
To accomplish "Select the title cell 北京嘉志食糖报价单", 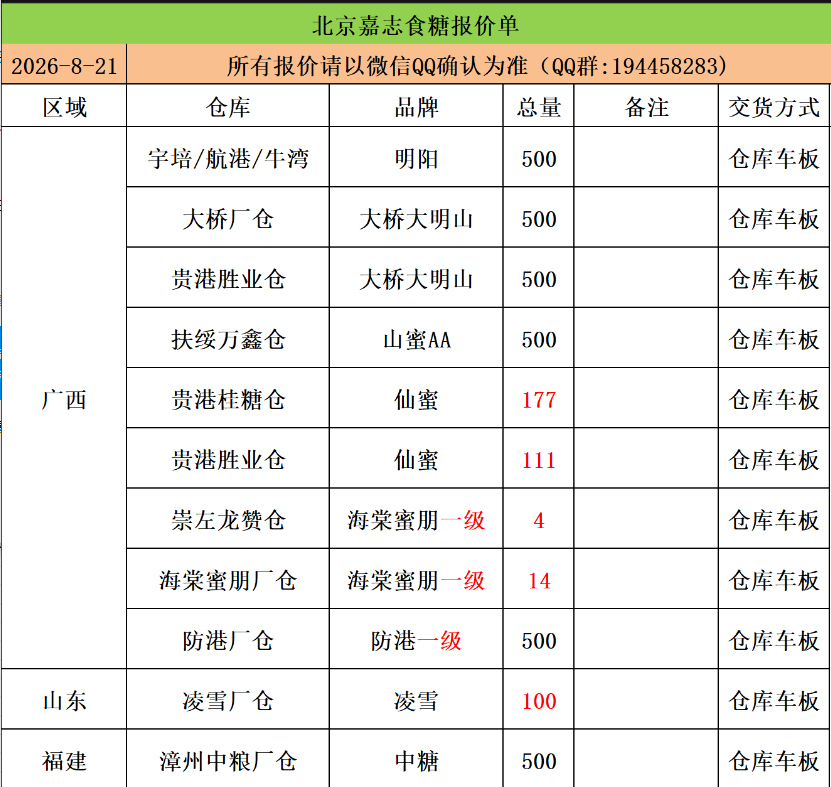I will click(x=416, y=25).
